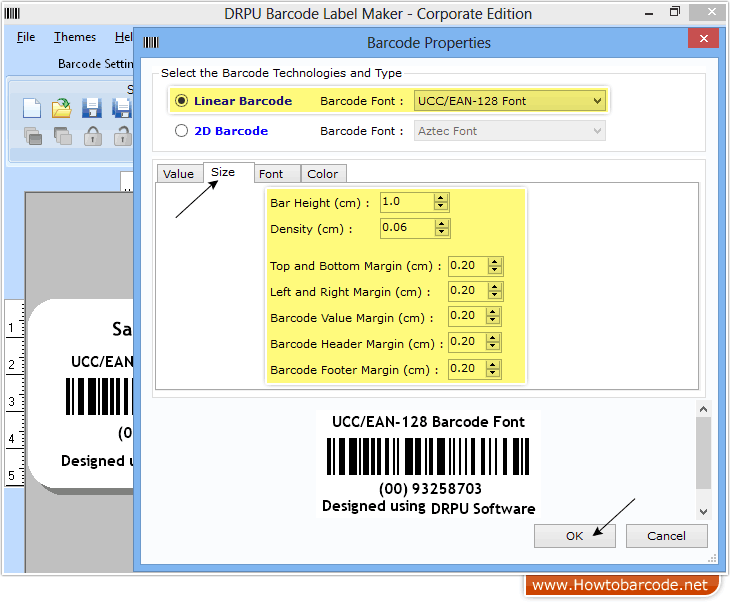Click the Send to back layers icon
Viewport: 730px width, 602px height.
tap(62, 136)
